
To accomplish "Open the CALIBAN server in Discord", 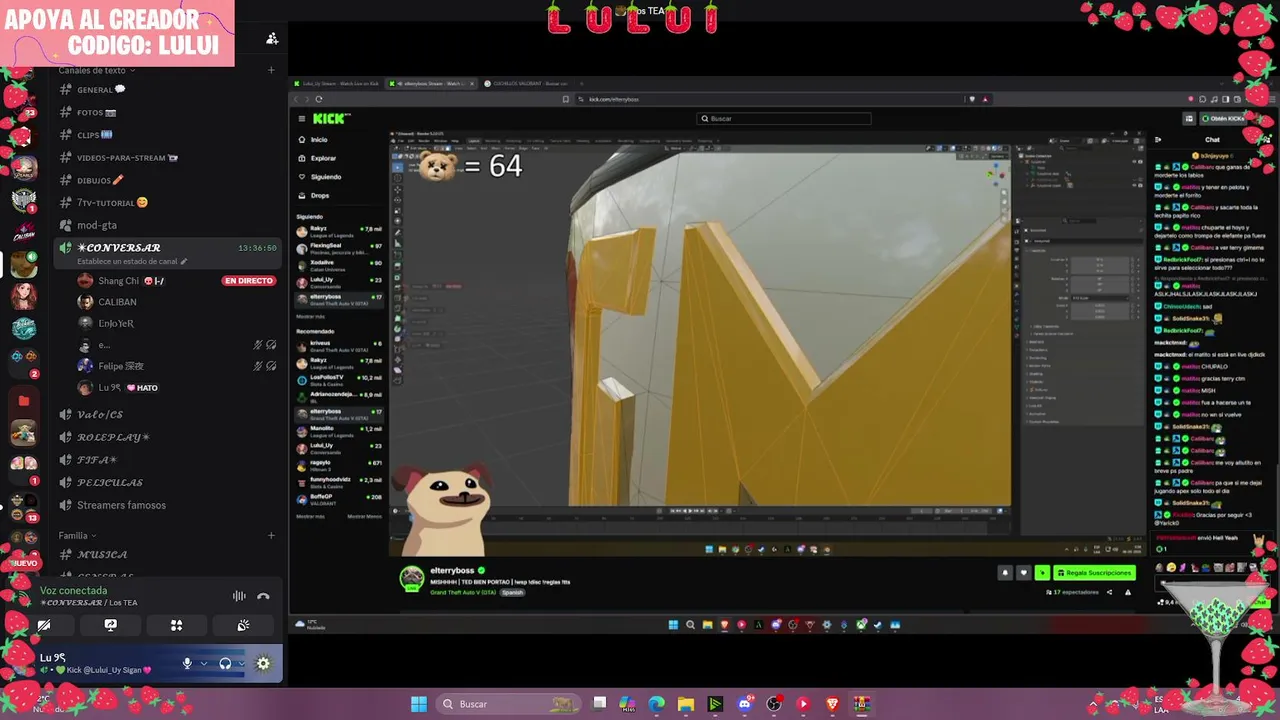I will click(x=24, y=233).
